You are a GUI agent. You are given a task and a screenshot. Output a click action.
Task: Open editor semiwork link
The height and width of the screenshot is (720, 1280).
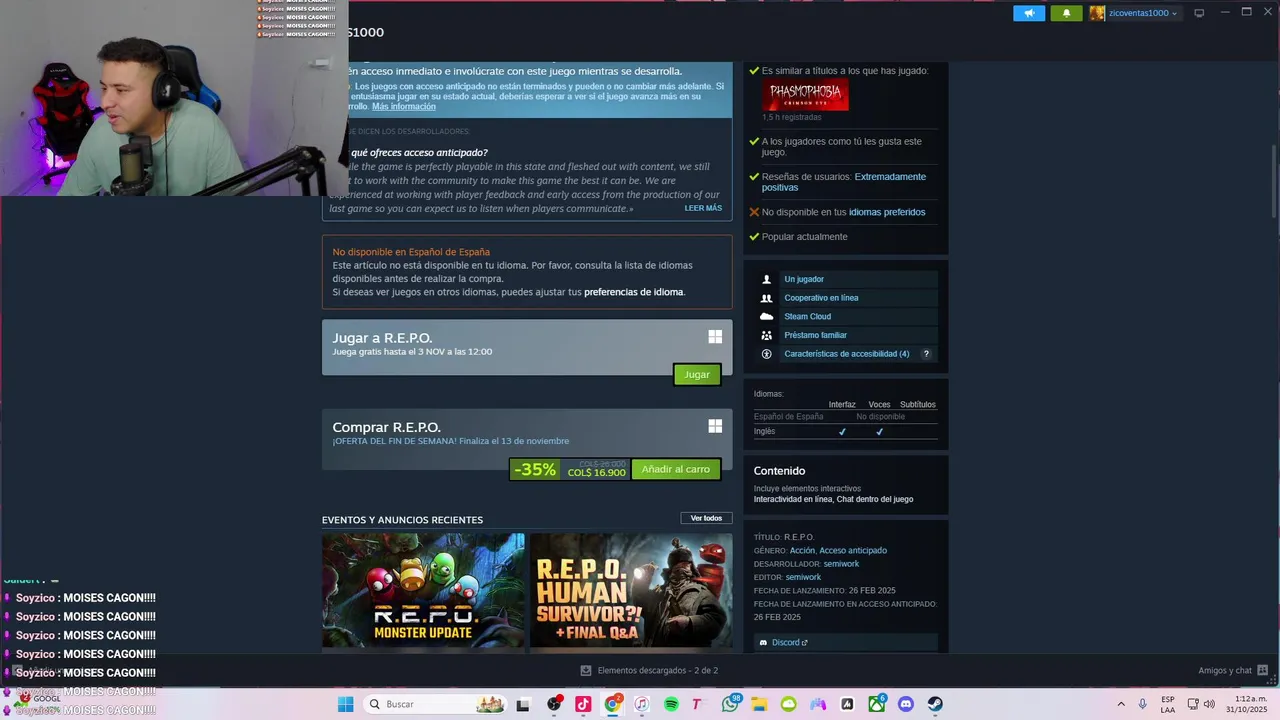point(803,577)
